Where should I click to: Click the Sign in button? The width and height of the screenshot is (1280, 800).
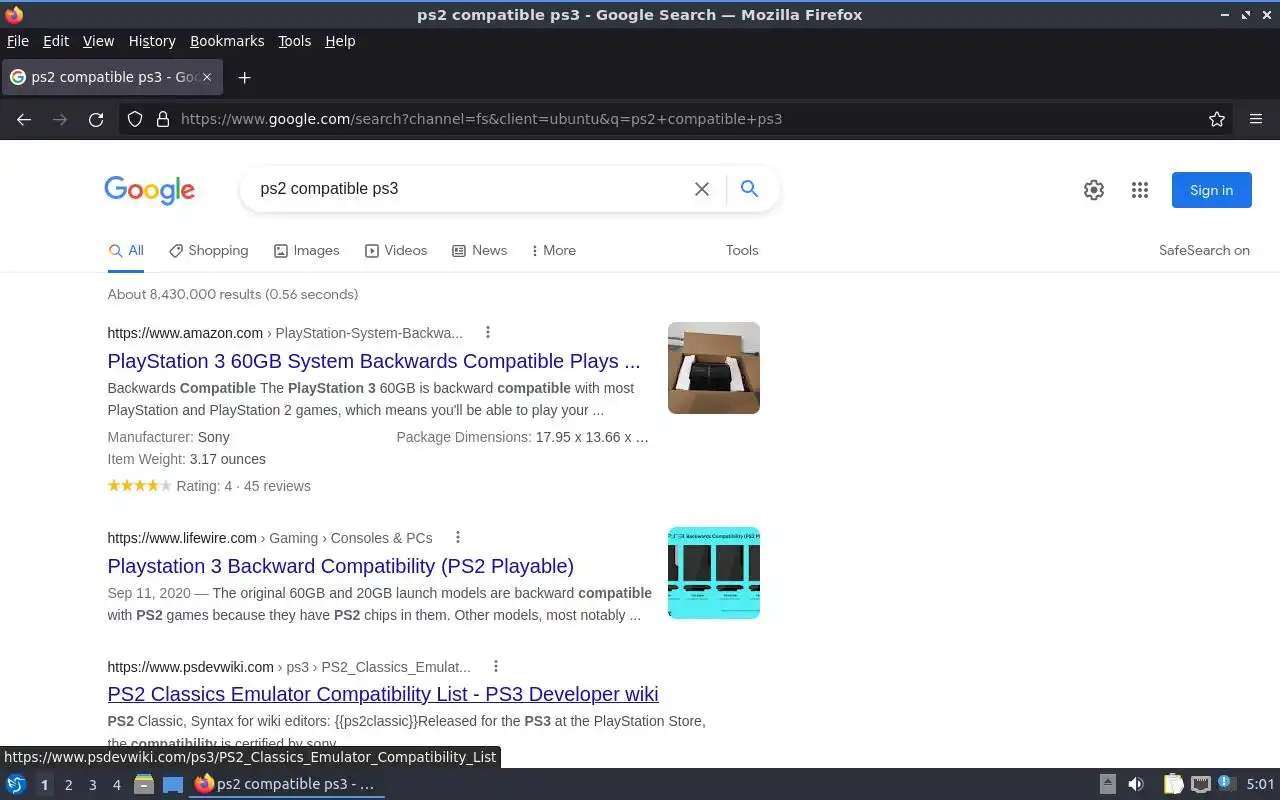click(1212, 190)
